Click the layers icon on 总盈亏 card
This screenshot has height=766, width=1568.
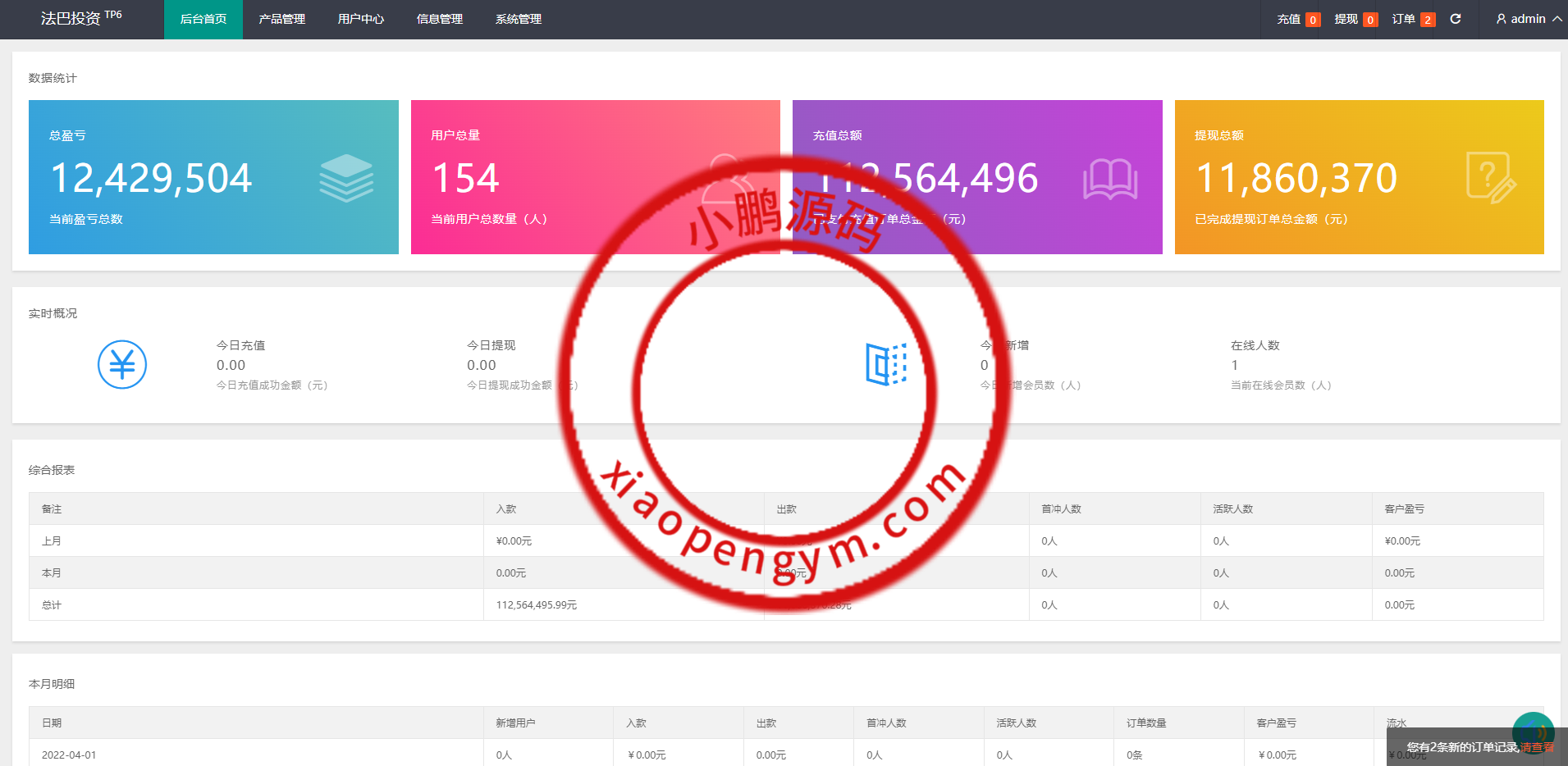pyautogui.click(x=346, y=178)
